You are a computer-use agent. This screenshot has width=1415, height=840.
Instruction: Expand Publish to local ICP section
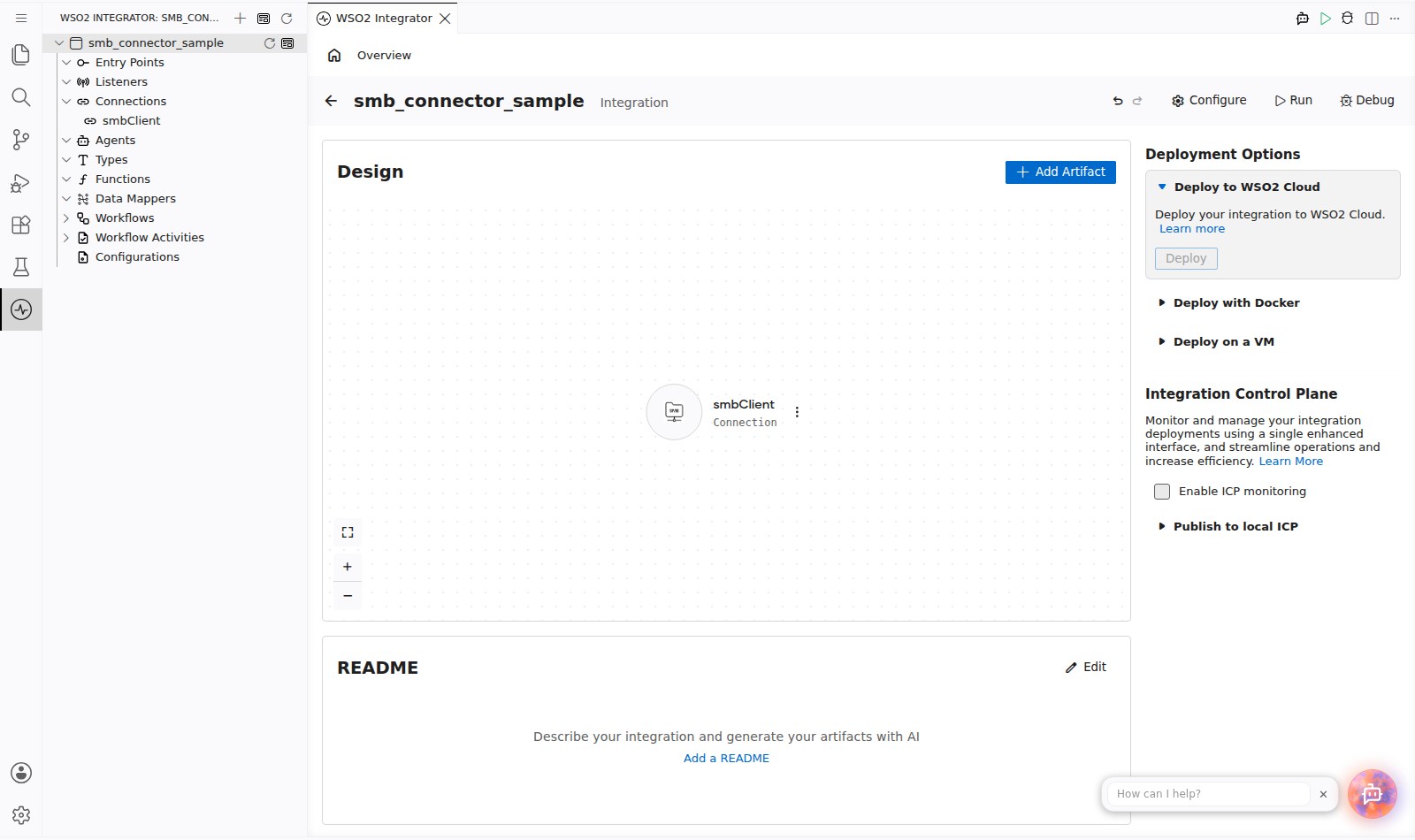click(1162, 526)
